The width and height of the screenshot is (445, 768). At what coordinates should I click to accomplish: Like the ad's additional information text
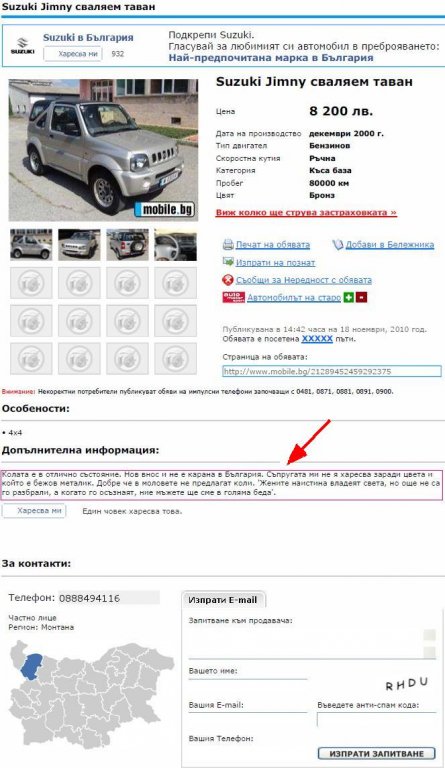point(34,511)
